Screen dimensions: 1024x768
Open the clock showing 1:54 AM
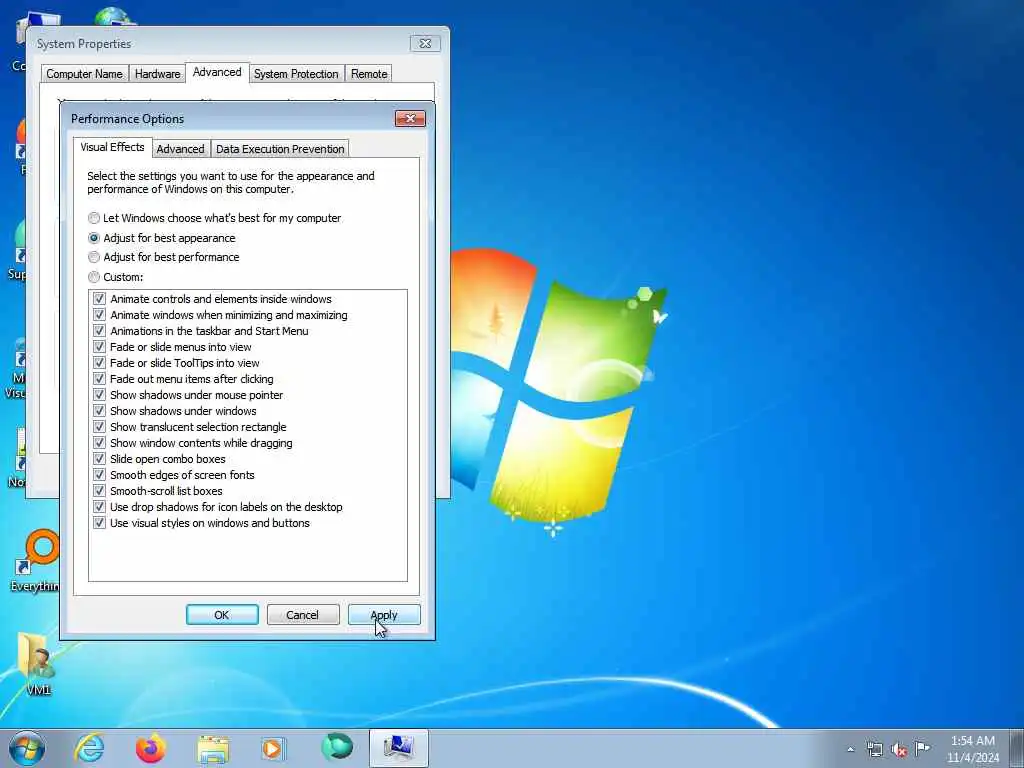coord(972,749)
